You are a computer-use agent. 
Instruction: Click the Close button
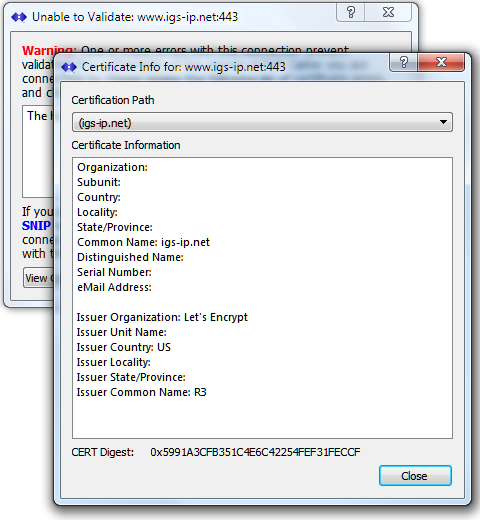click(x=415, y=476)
